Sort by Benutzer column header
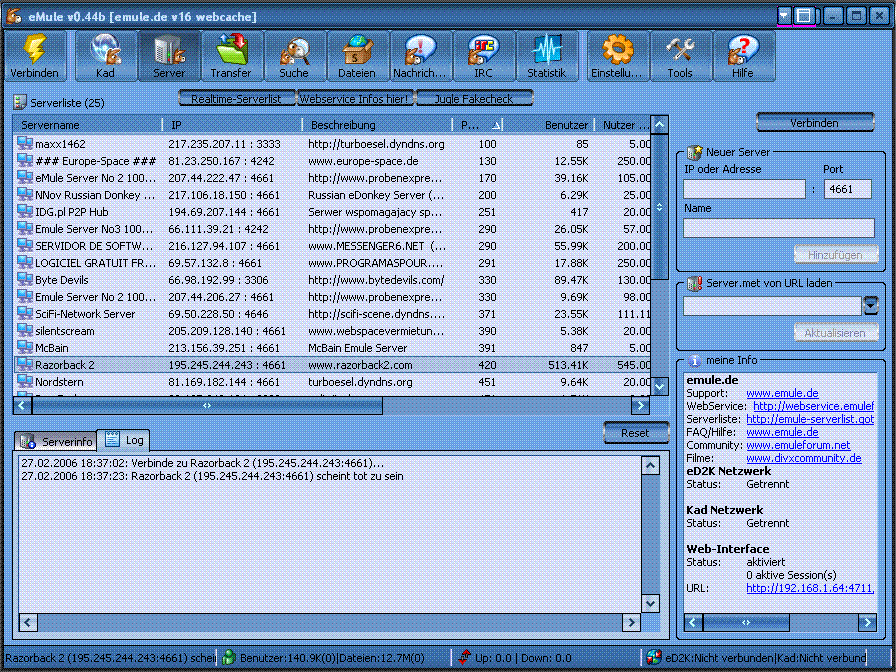 549,125
